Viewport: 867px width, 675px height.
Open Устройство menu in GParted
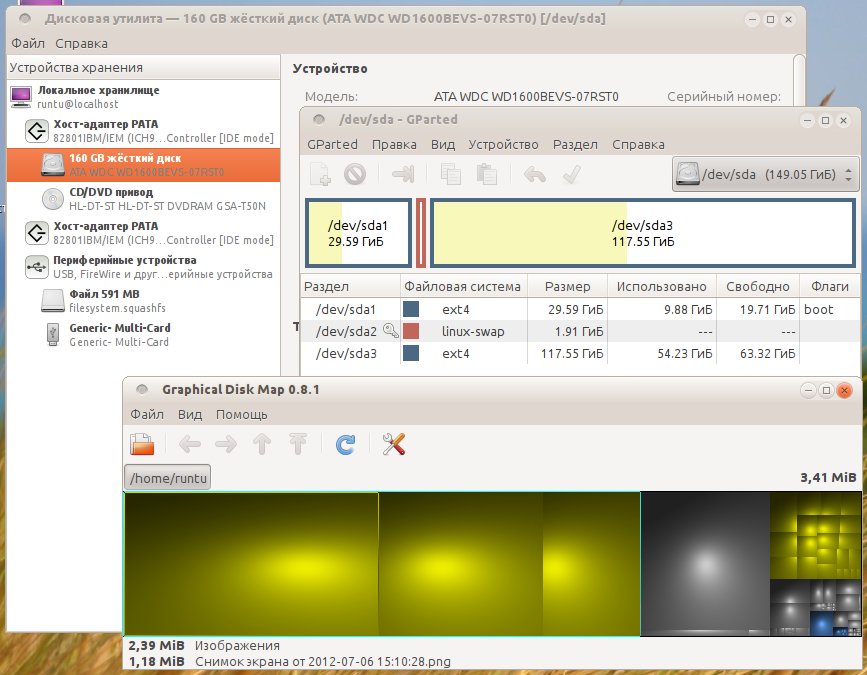tap(503, 144)
